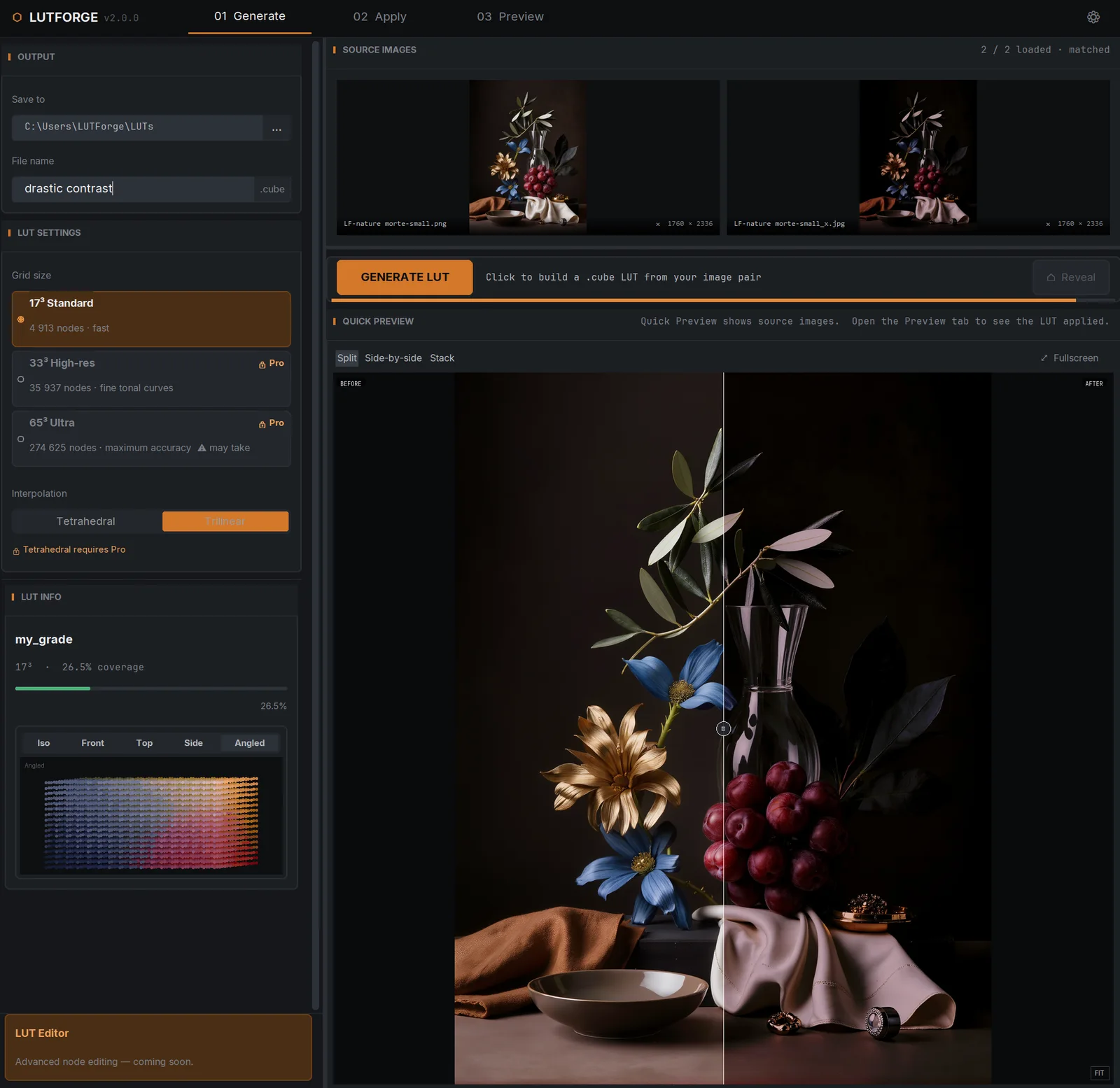Click the my_grade LUT name

click(44, 640)
